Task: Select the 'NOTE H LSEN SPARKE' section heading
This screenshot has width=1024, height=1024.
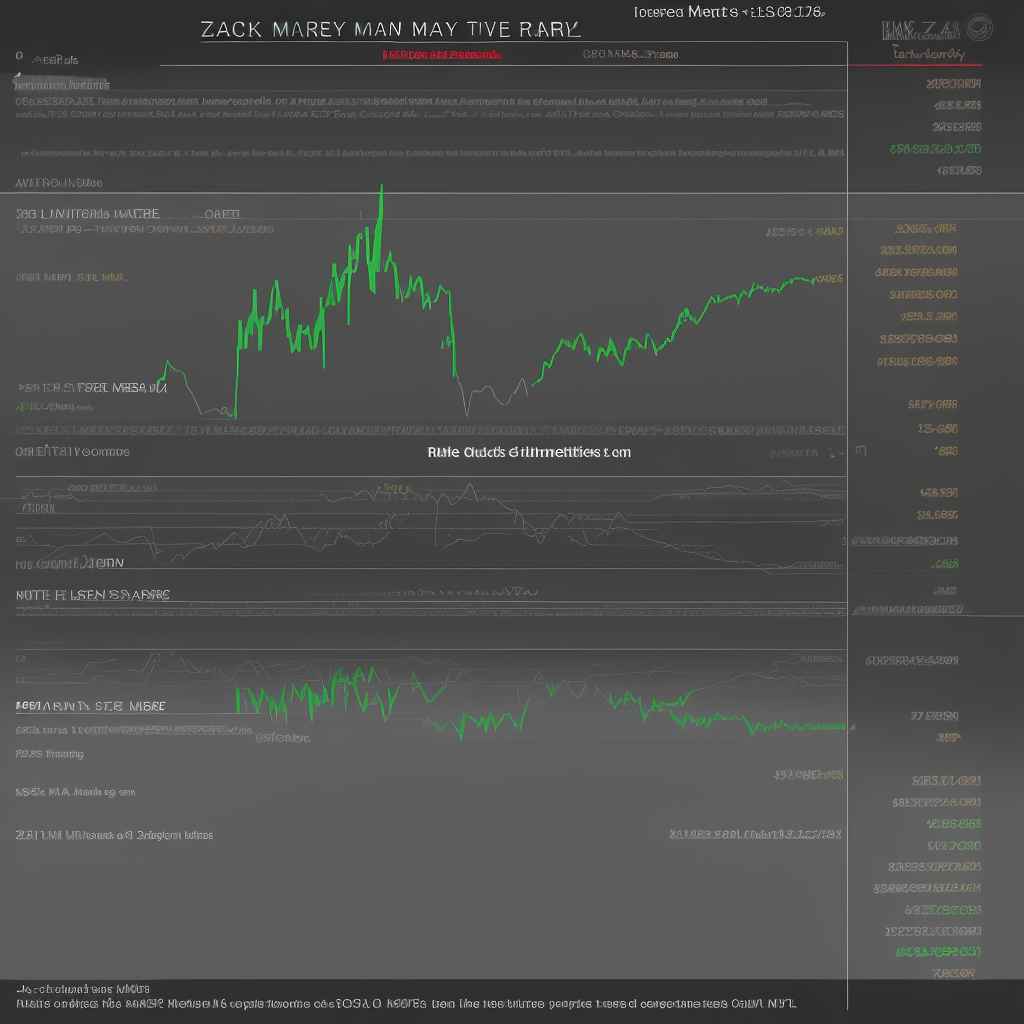Action: 93,594
